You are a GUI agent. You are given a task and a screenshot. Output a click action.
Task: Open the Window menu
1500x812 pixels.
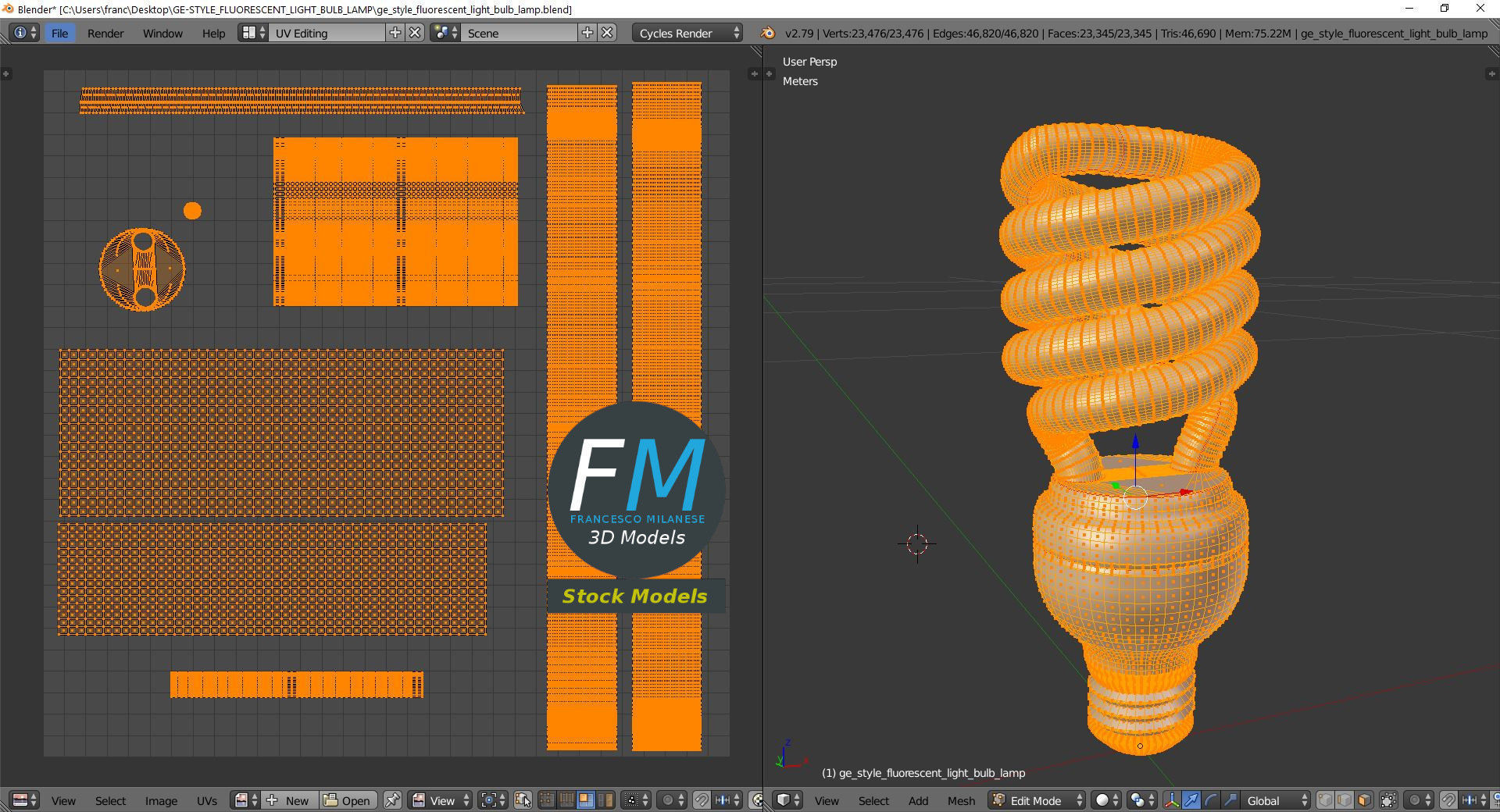(x=162, y=33)
